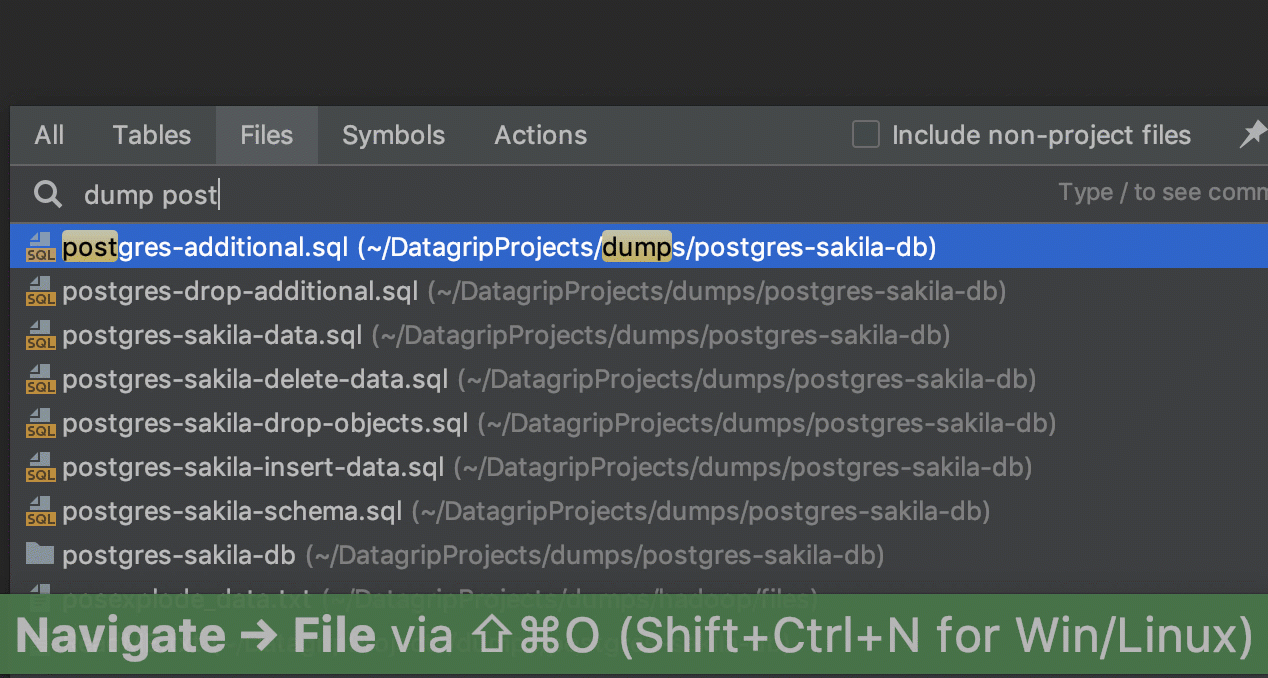This screenshot has width=1268, height=678.
Task: Switch to the All tab
Action: (49, 135)
